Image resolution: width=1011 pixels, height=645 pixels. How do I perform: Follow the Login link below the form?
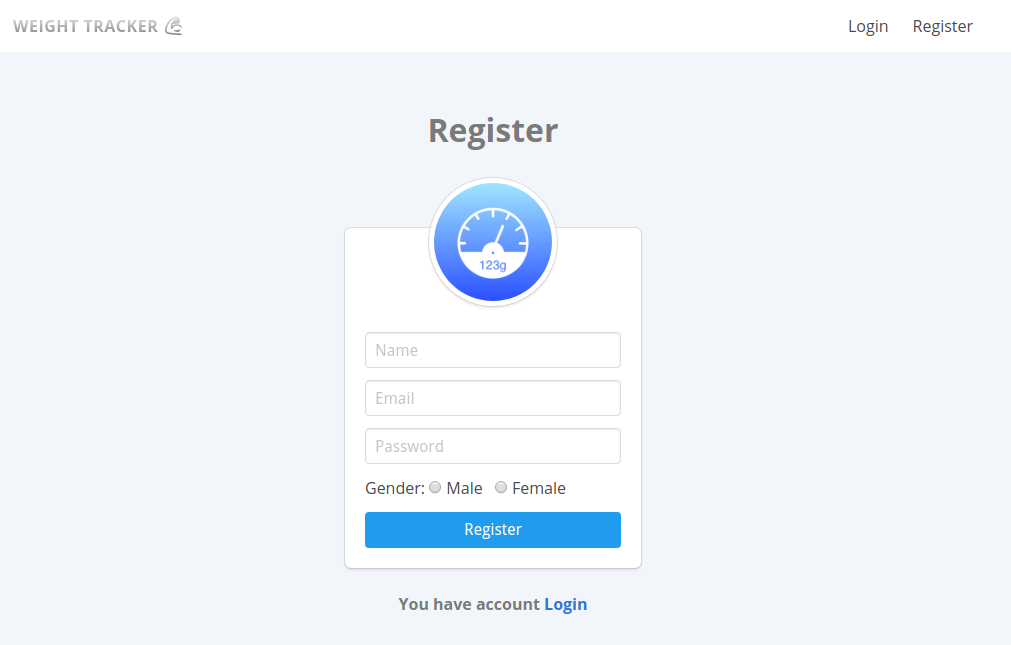click(565, 604)
